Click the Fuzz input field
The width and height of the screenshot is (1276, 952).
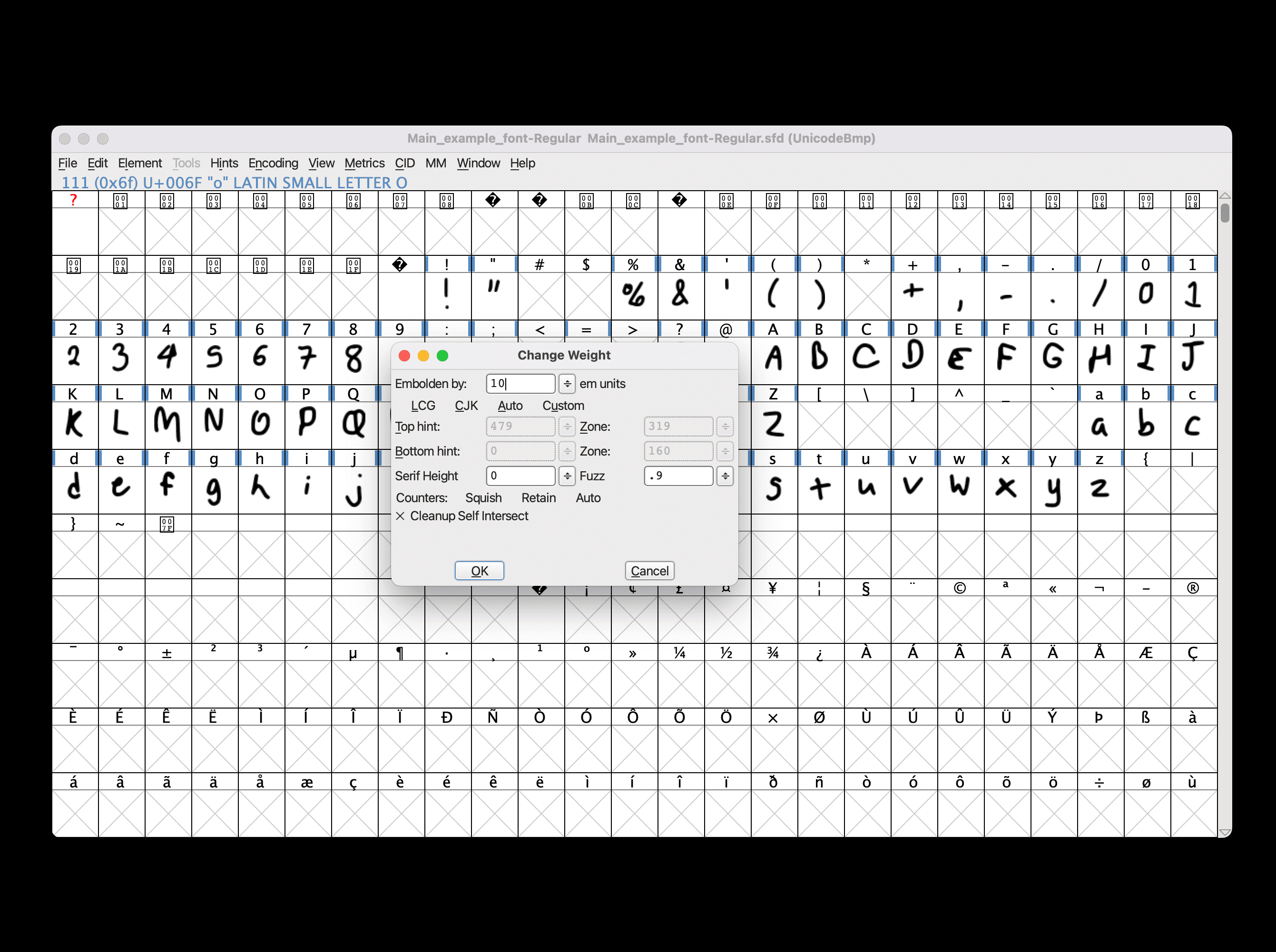coord(678,476)
